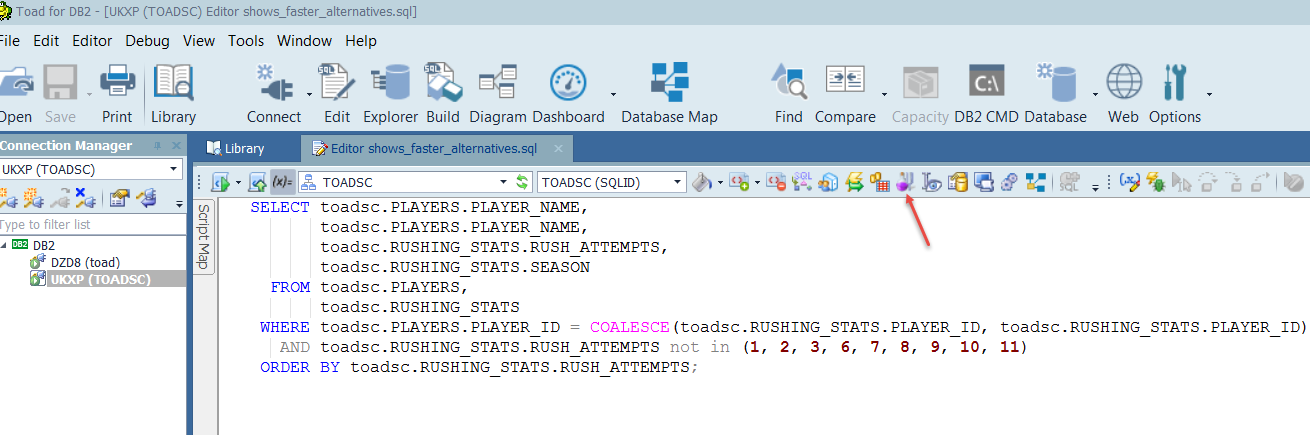Toggle the (x)= variables button
The width and height of the screenshot is (1310, 435).
[281, 182]
